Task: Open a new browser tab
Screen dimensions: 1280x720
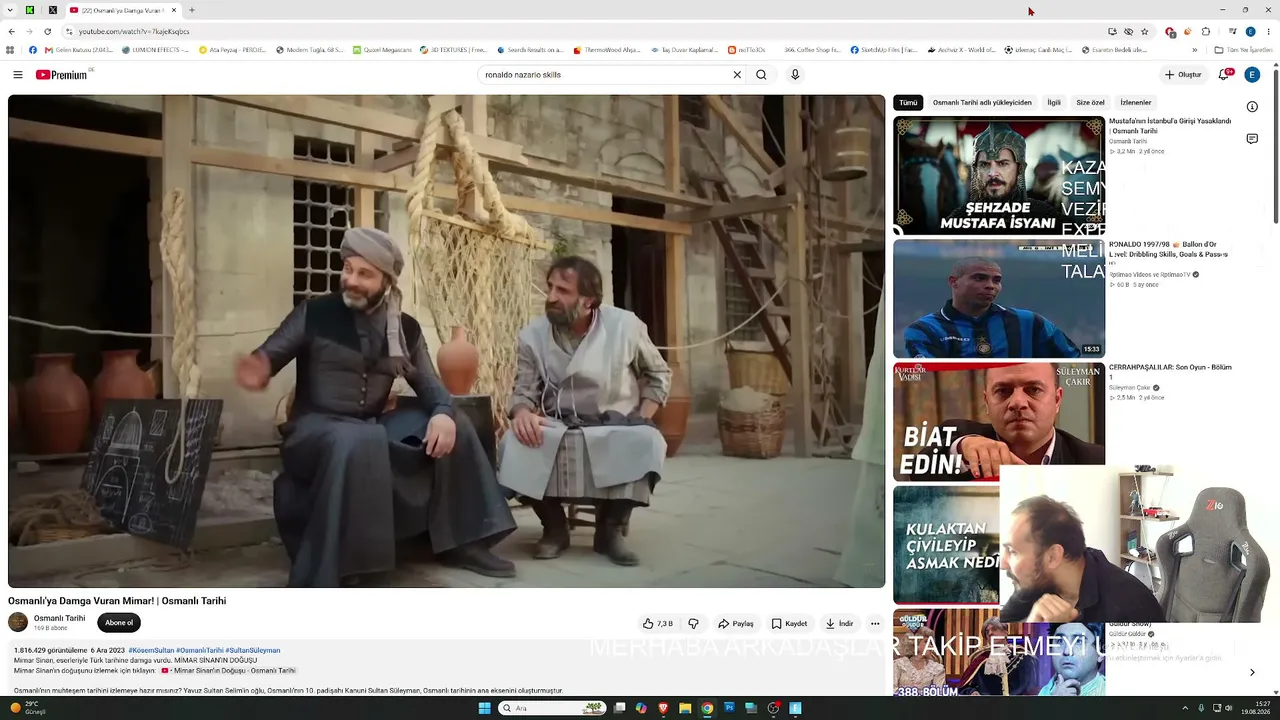Action: coord(192,10)
